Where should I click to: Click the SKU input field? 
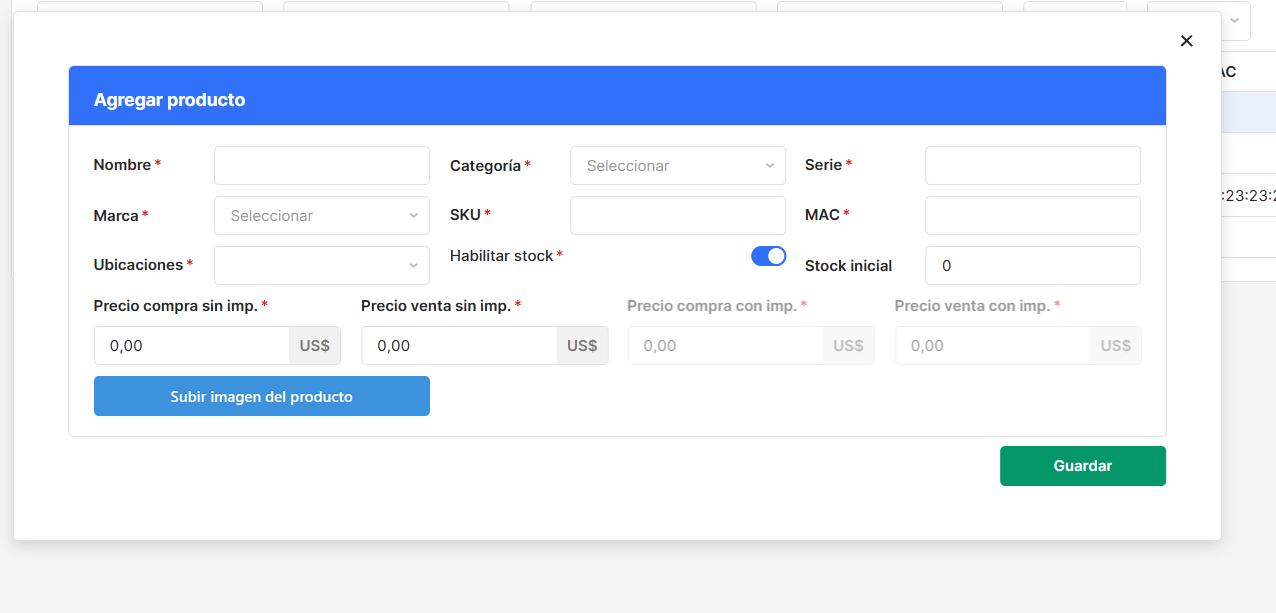(x=678, y=215)
